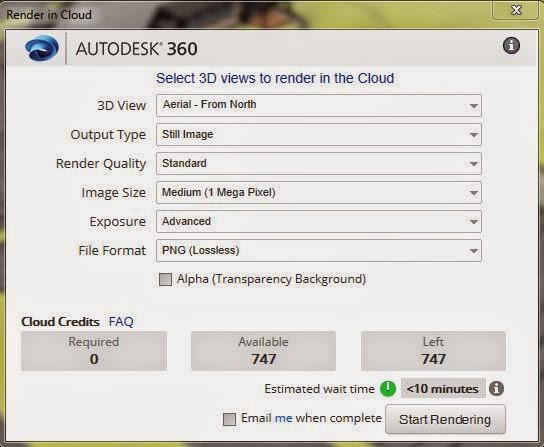Viewport: 544px width, 447px height.
Task: Click the '<10 minutes' wait time value
Action: coord(443,388)
